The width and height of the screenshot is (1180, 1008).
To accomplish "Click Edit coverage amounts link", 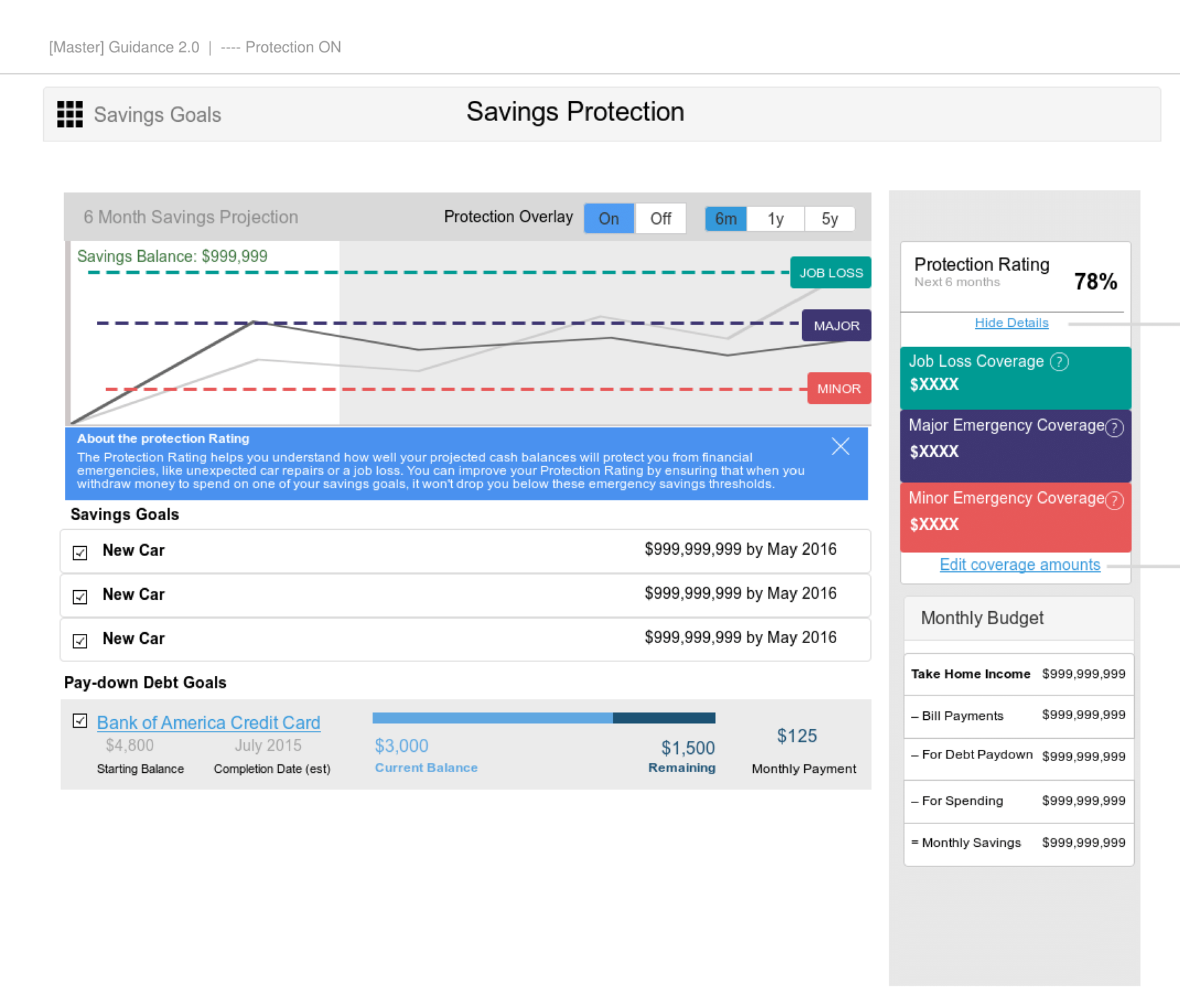I will tap(1020, 565).
